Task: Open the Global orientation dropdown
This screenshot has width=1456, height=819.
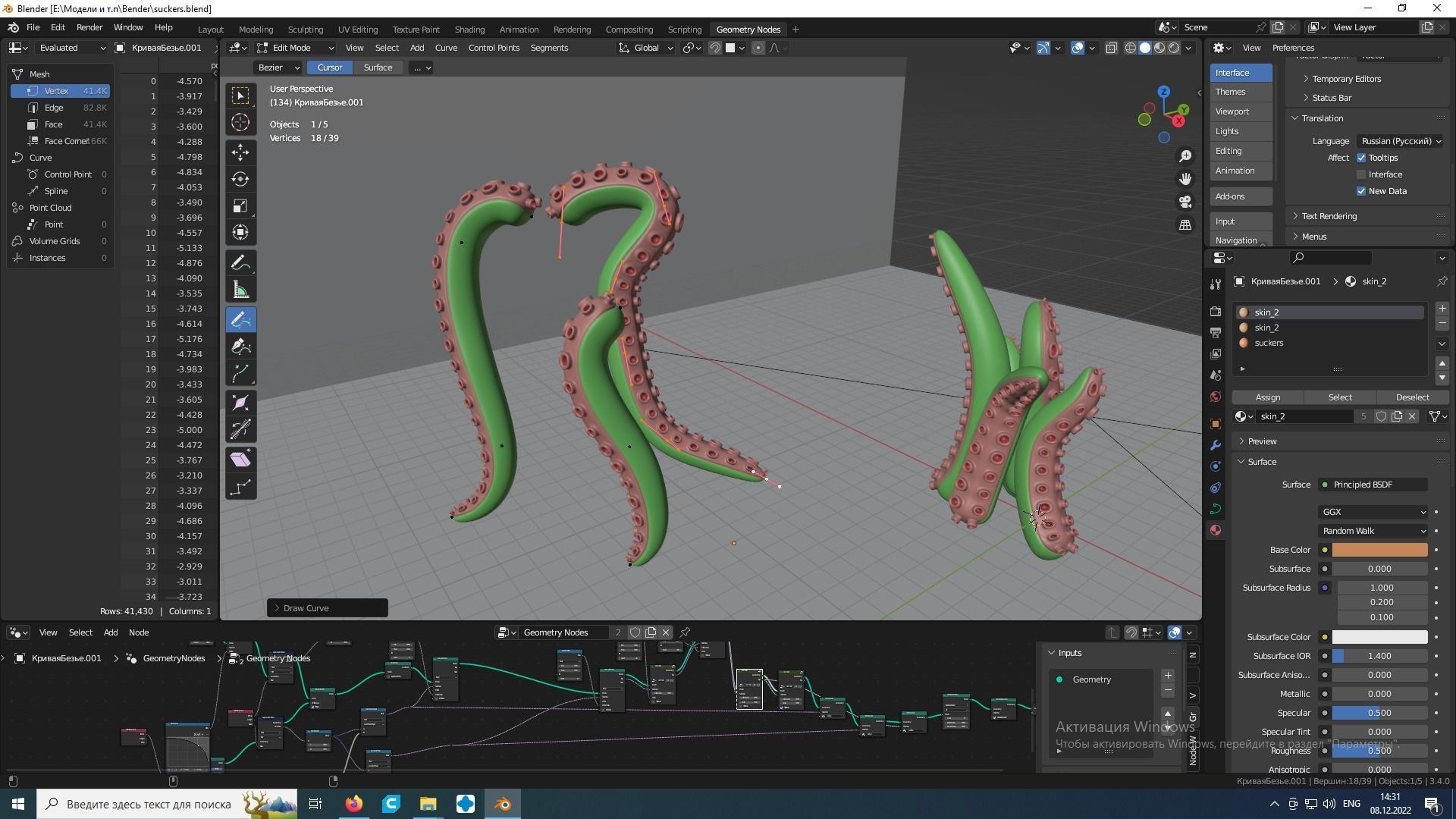Action: tap(646, 48)
